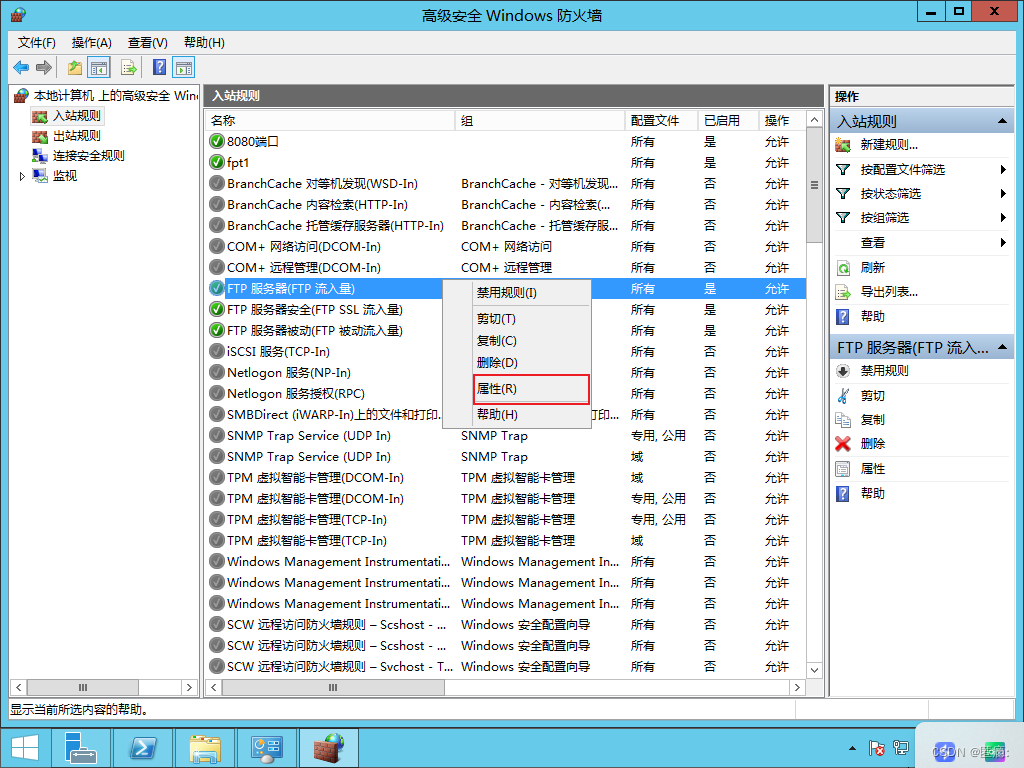Open Windows Start button on taskbar
This screenshot has height=768, width=1024.
coord(25,748)
